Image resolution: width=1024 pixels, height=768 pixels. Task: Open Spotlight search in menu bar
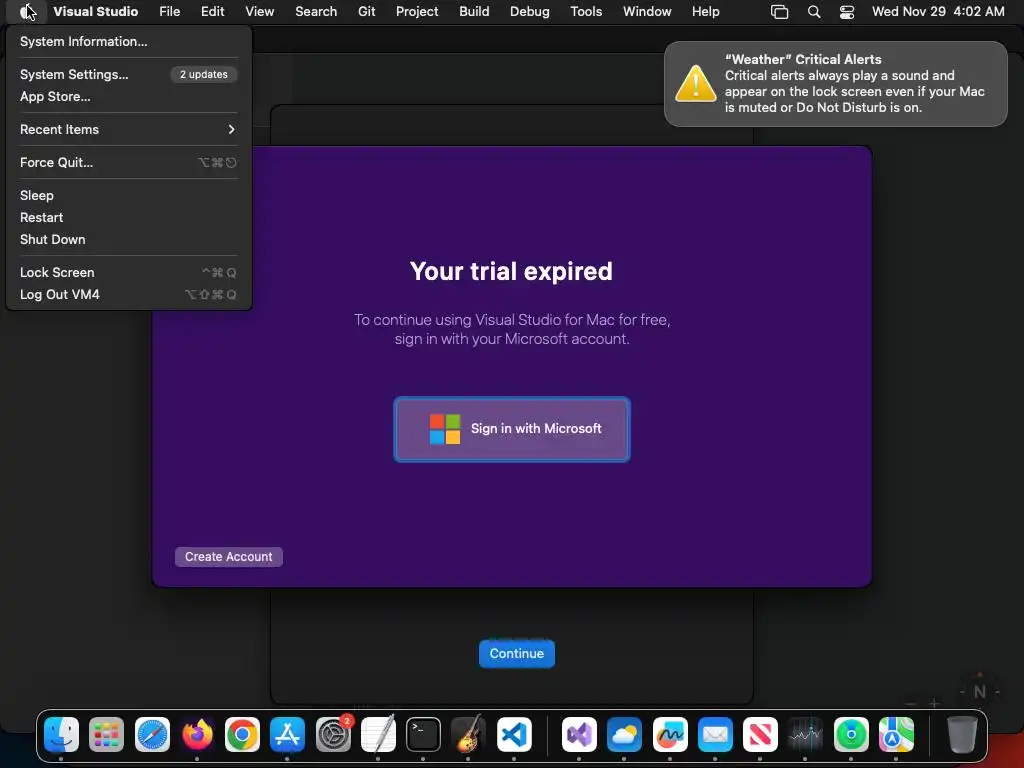click(814, 12)
